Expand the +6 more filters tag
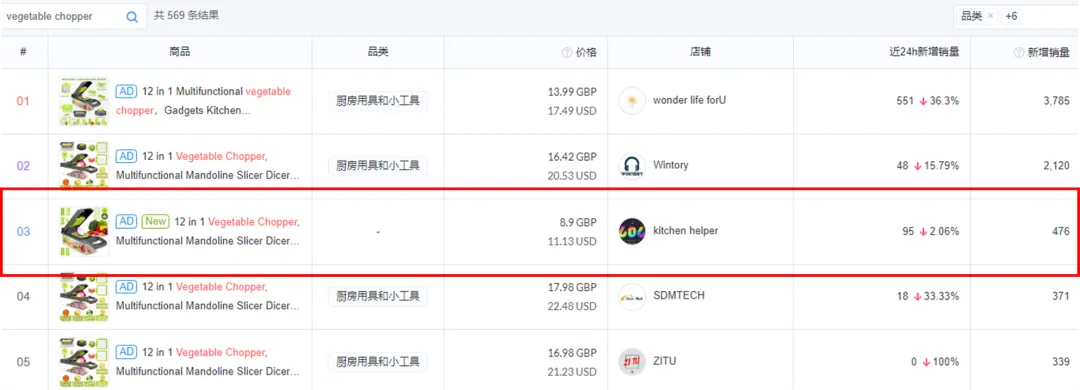 pos(1011,16)
